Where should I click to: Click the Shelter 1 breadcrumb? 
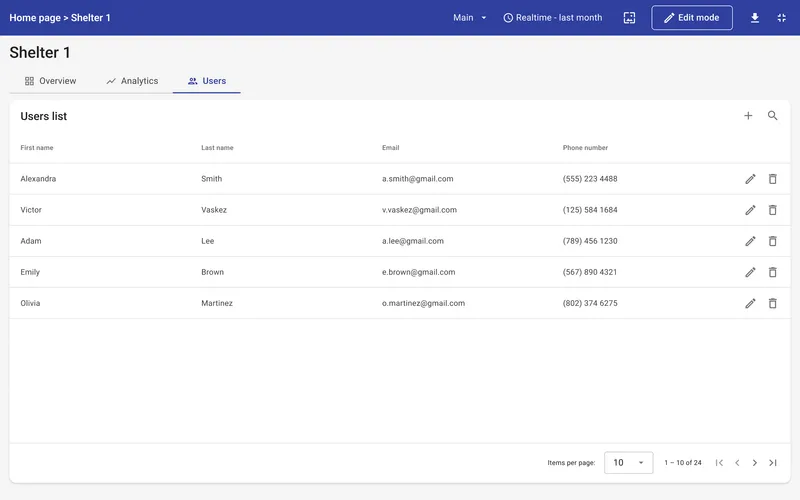90,18
